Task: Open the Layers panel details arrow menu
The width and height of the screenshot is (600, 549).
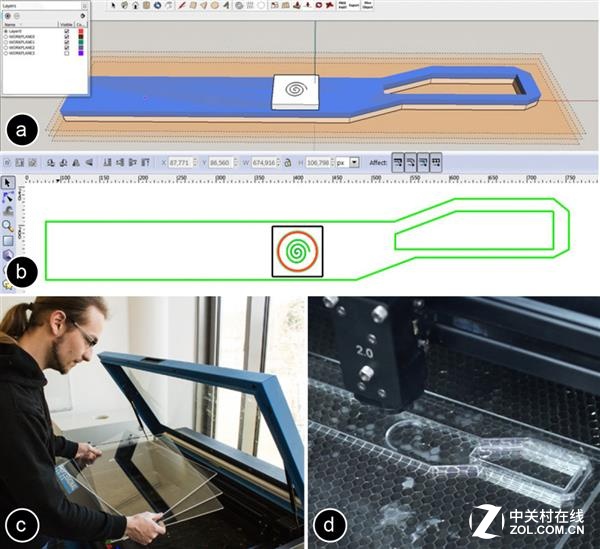Action: tap(83, 16)
